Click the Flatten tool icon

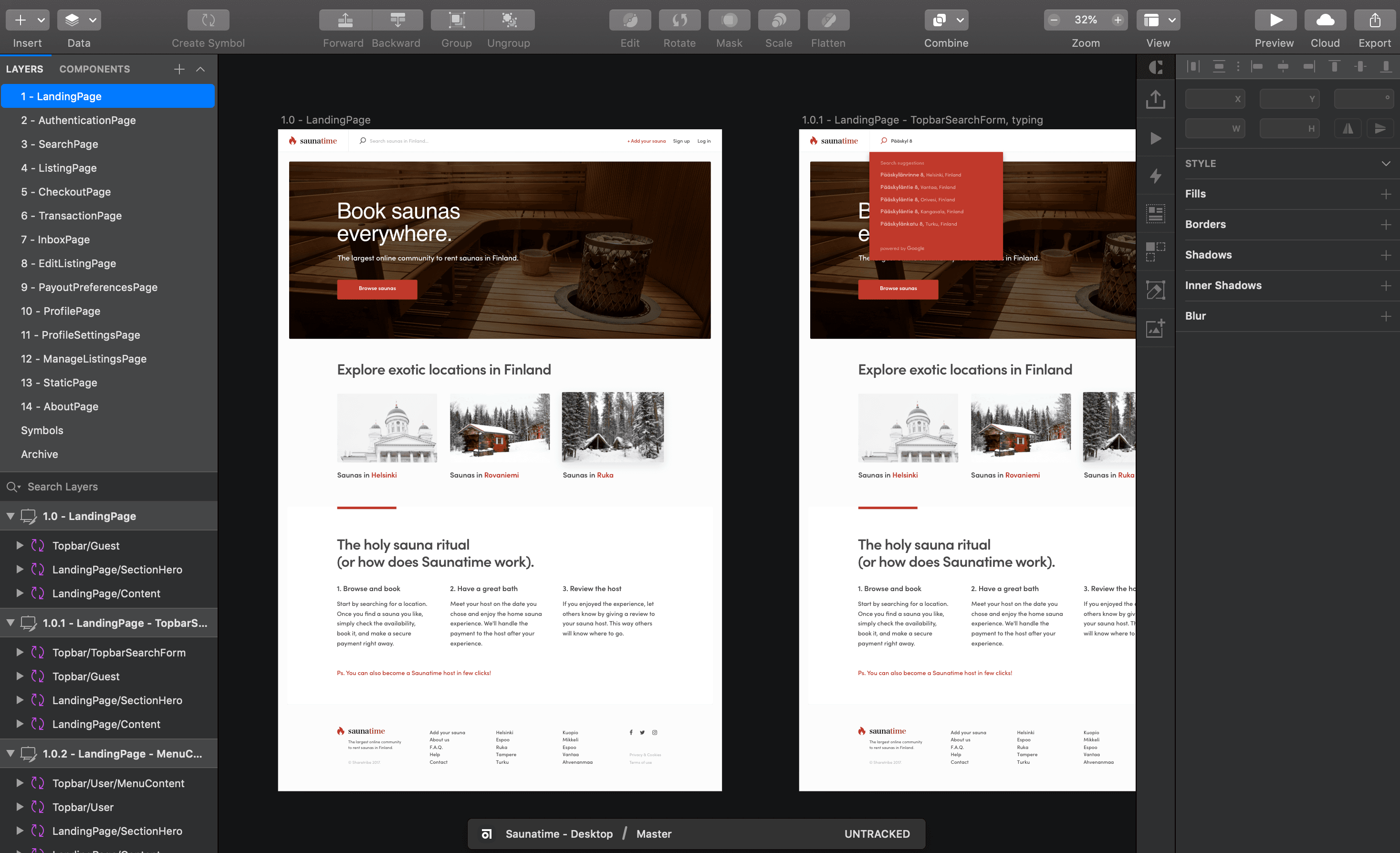point(828,21)
